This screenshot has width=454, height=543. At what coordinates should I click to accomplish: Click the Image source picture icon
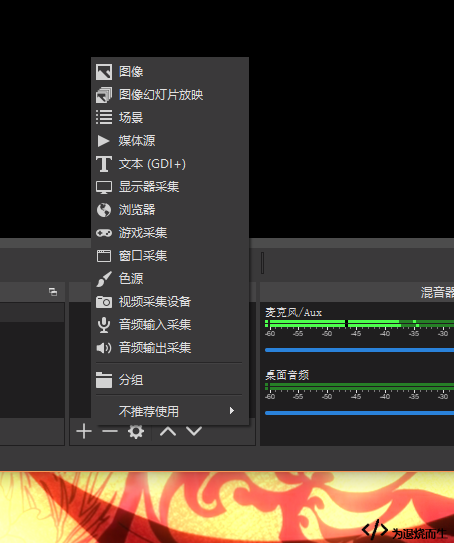pyautogui.click(x=104, y=72)
